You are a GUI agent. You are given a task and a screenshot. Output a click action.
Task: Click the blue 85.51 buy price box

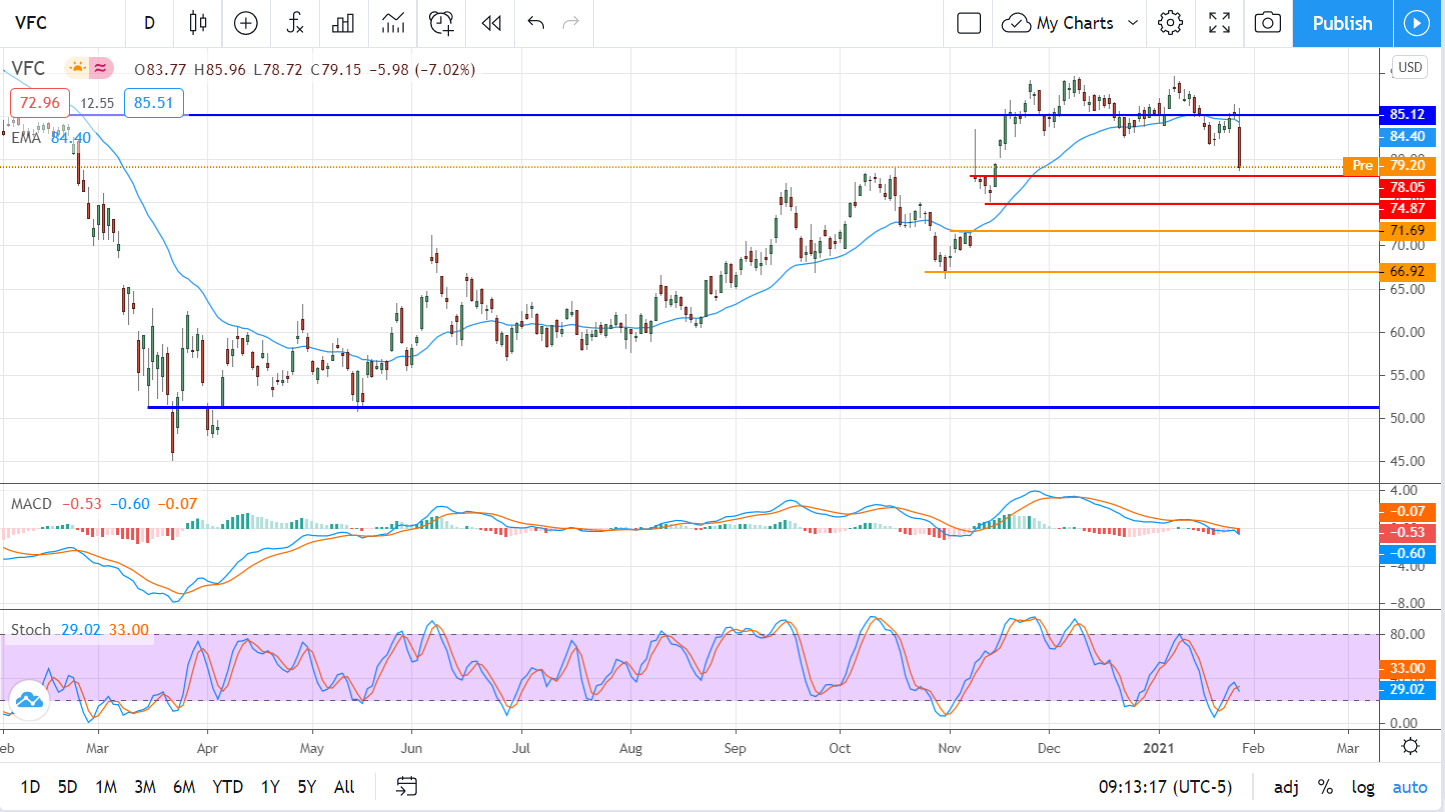(x=154, y=102)
